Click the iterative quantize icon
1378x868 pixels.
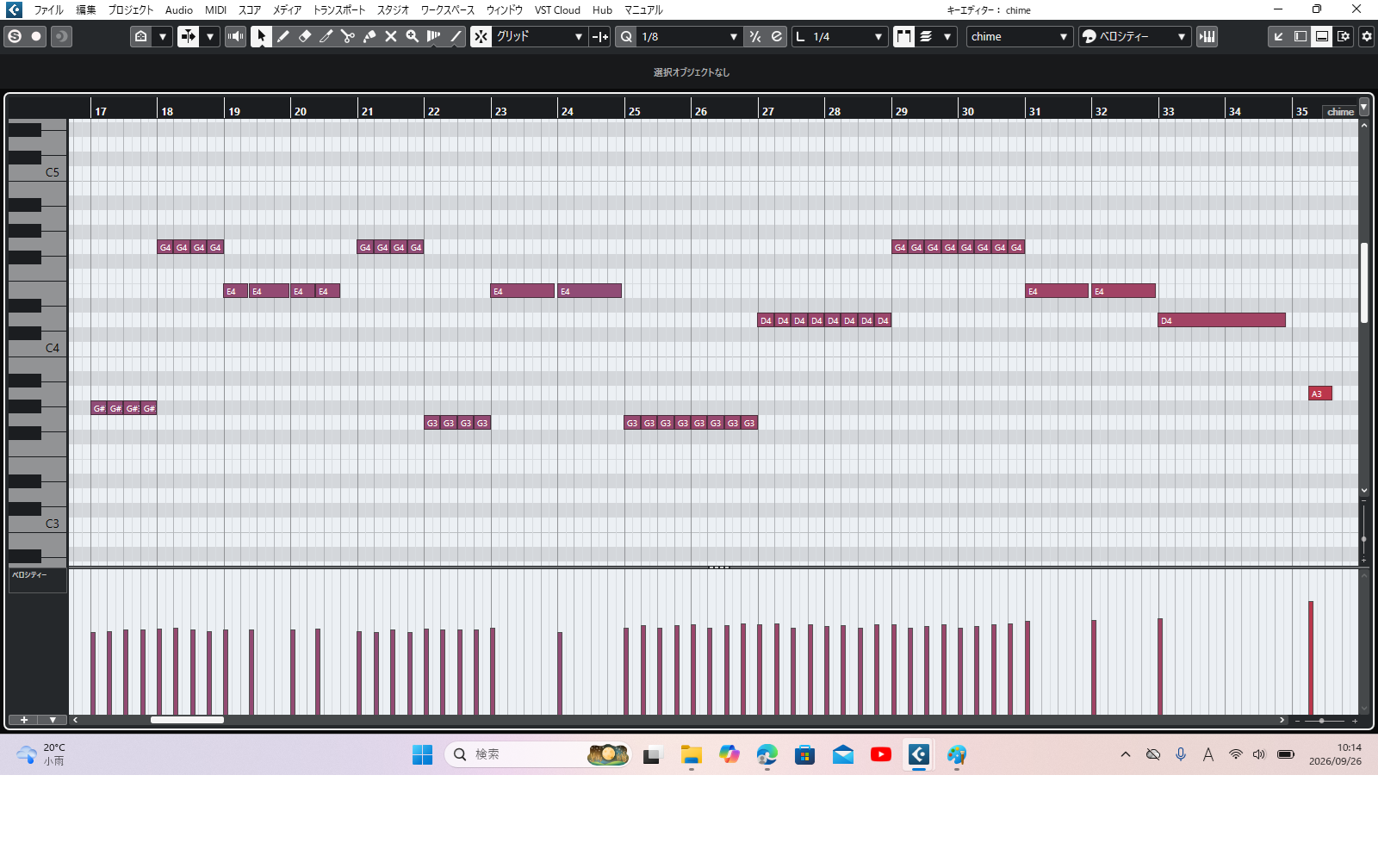(x=755, y=36)
